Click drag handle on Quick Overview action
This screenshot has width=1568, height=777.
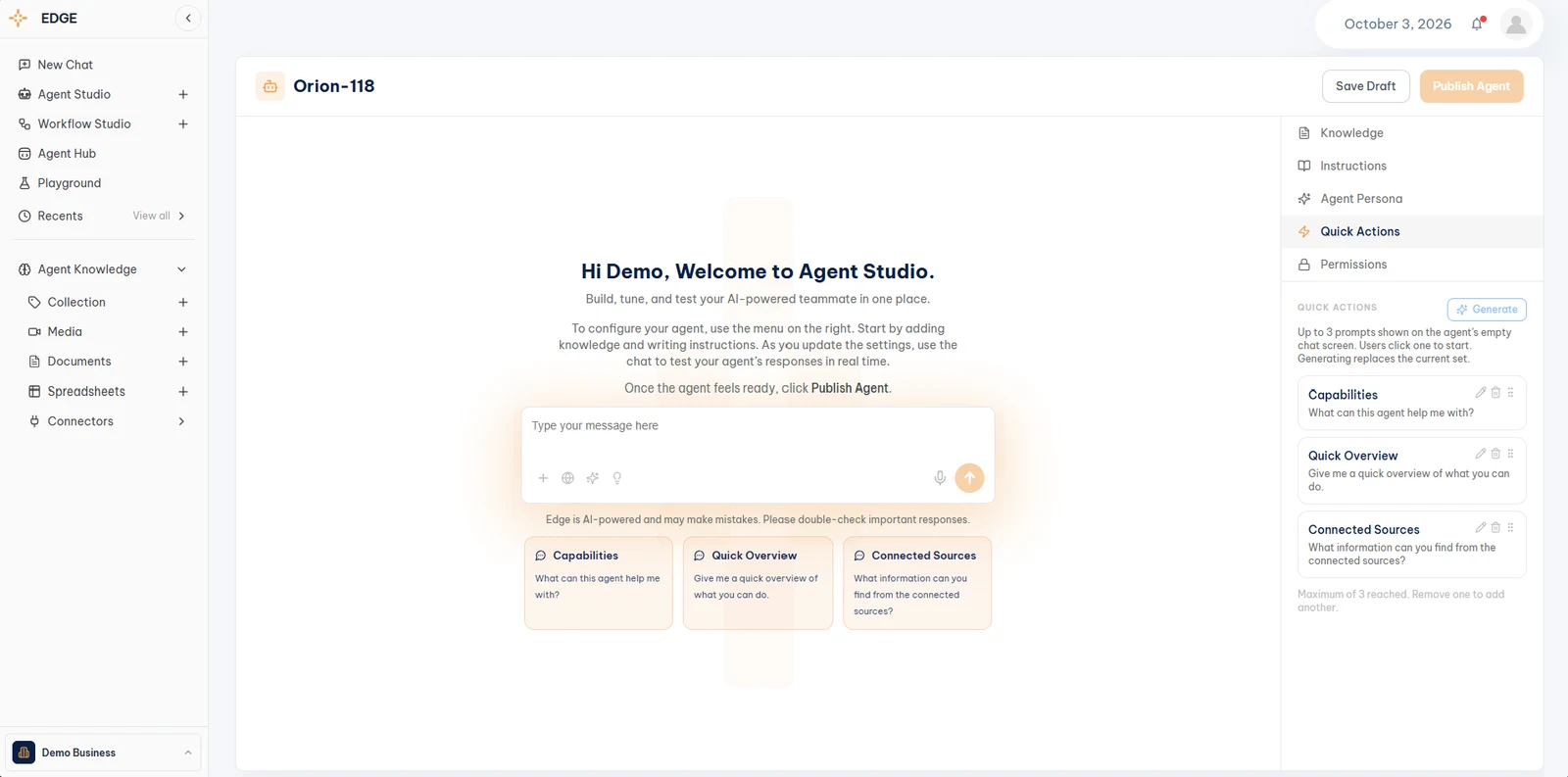tap(1510, 453)
